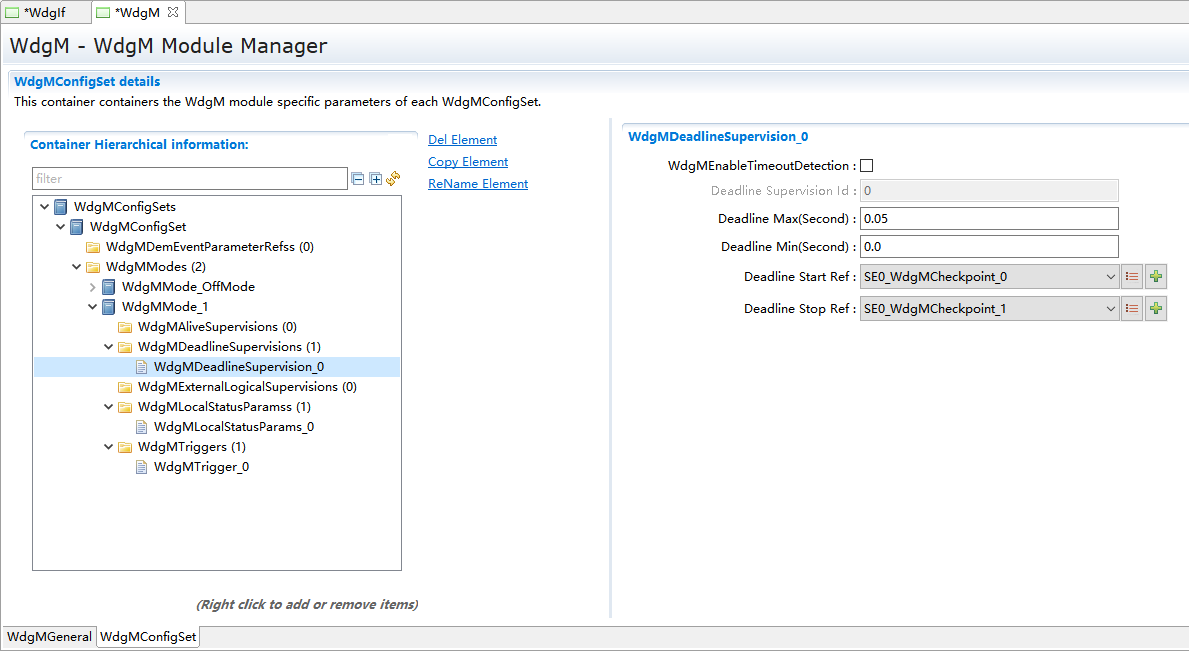This screenshot has height=651, width=1189.
Task: Open the Deadline Start Ref dropdown
Action: click(1110, 277)
